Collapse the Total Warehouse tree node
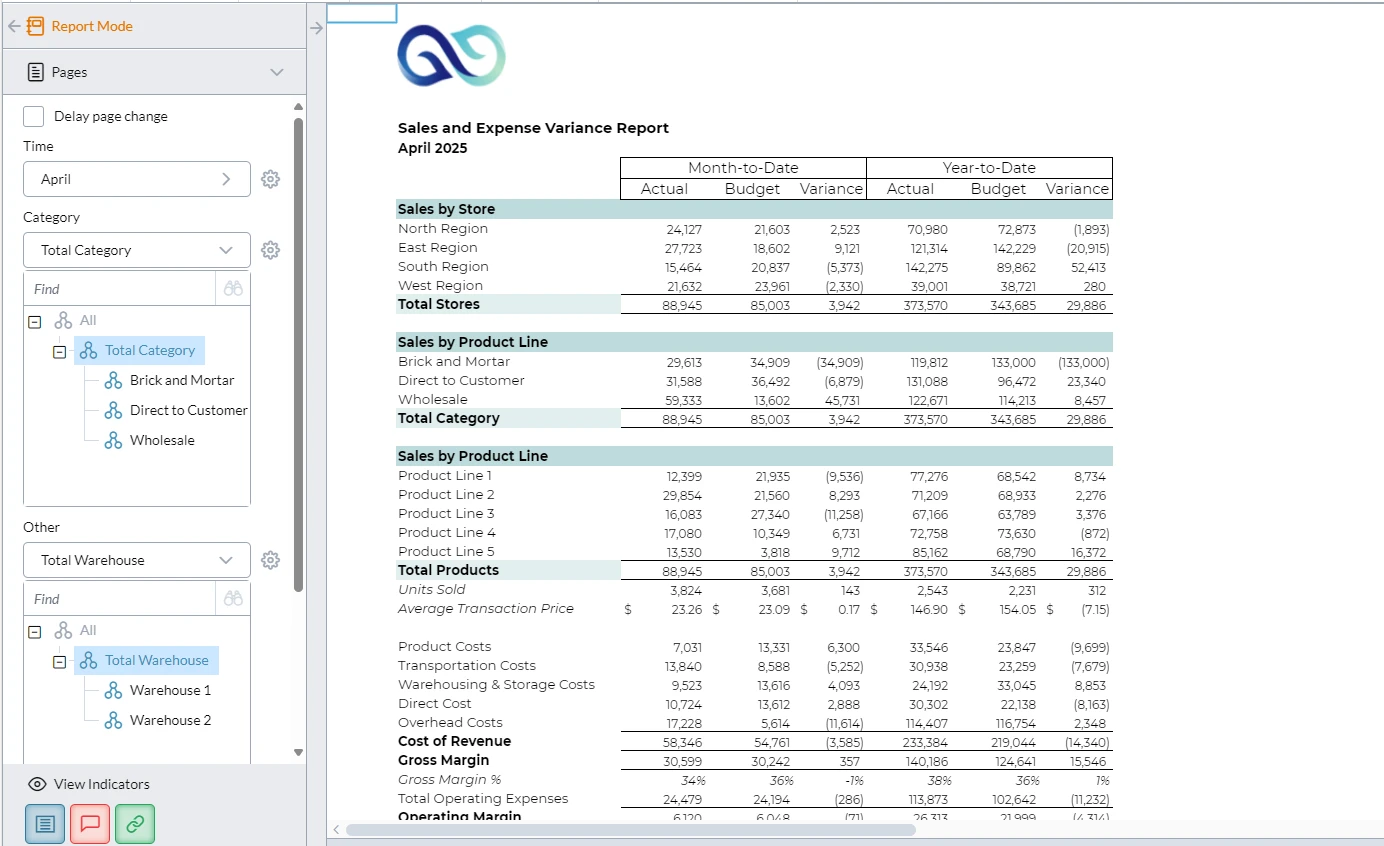This screenshot has width=1384, height=846. tap(59, 661)
